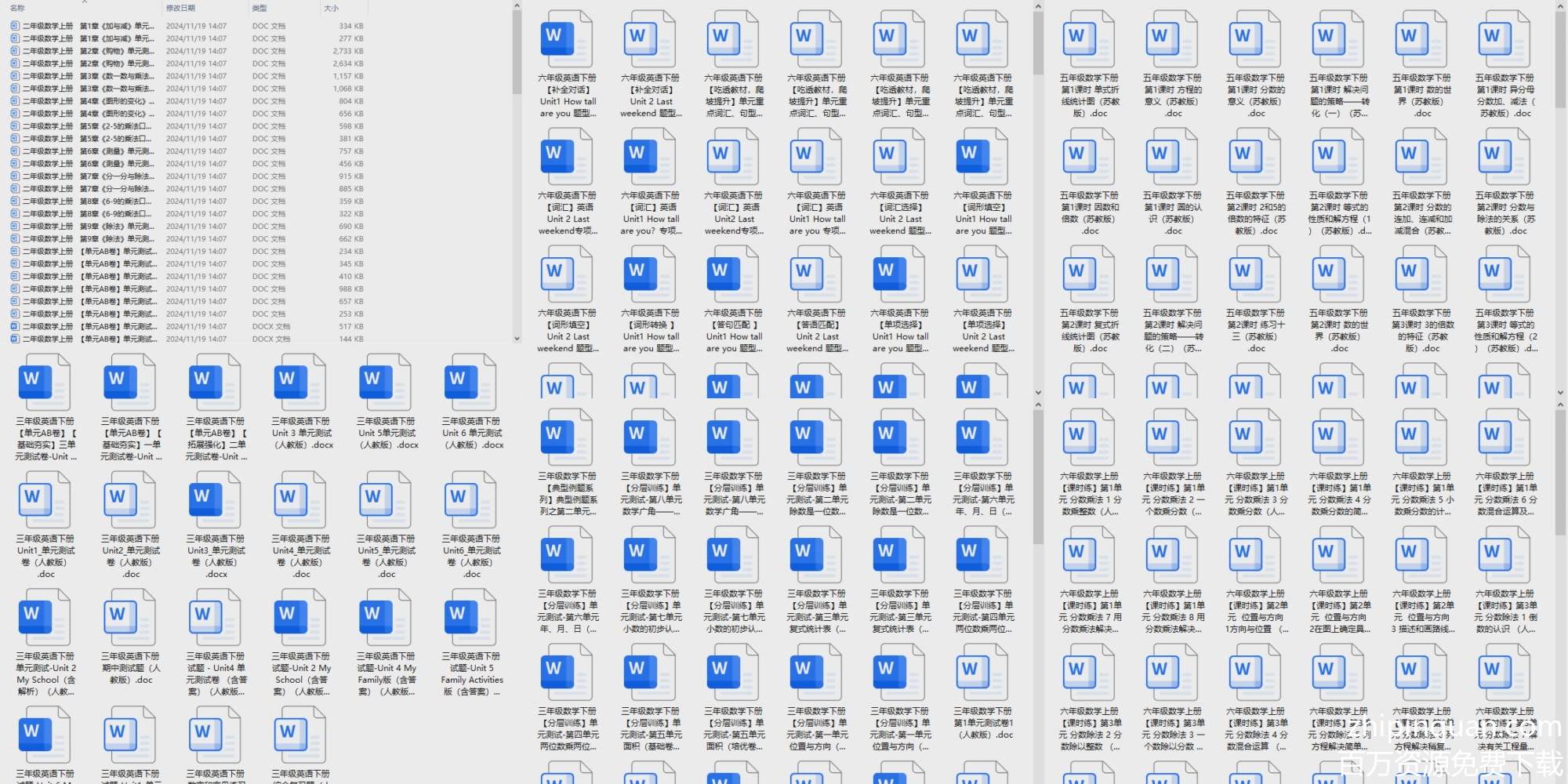Viewport: 1568px width, 784px height.
Task: Sort file list by 名称 column header
Action: click(x=18, y=8)
